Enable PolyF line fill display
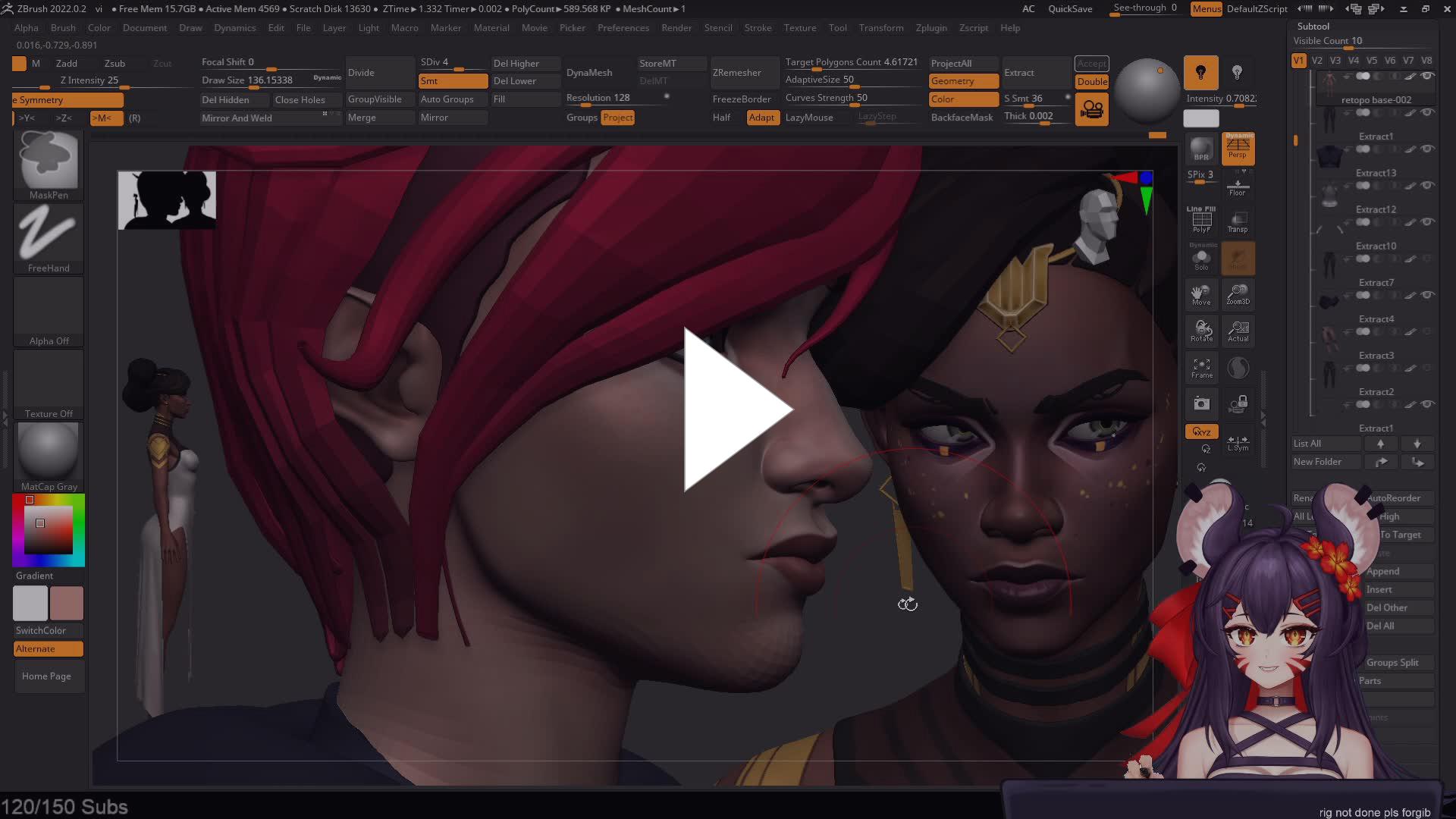This screenshot has height=819, width=1456. pos(1201,221)
